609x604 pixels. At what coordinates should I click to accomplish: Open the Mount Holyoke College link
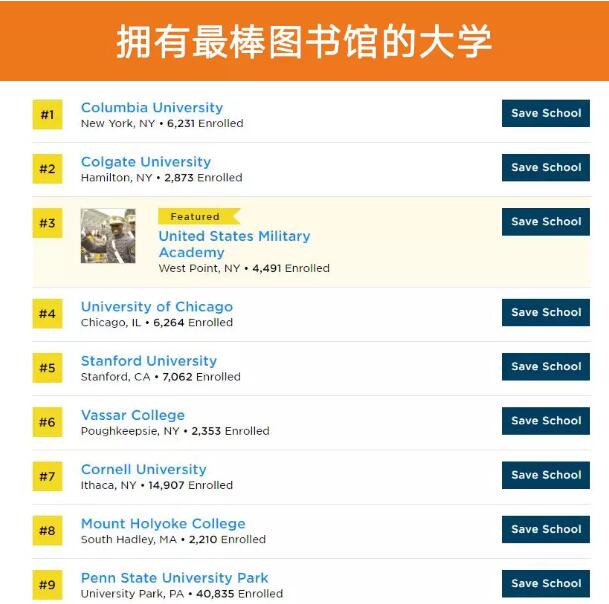(163, 524)
